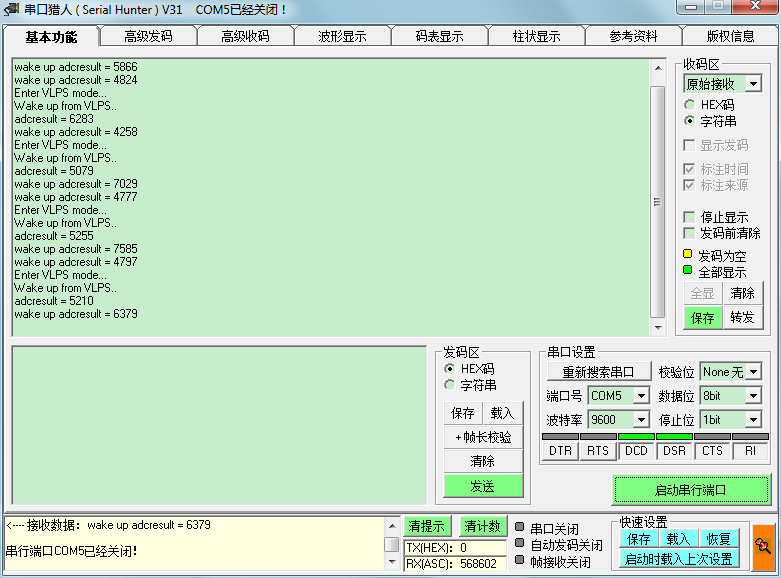Switch to the 参考资料 tab
This screenshot has width=781, height=578.
[634, 36]
